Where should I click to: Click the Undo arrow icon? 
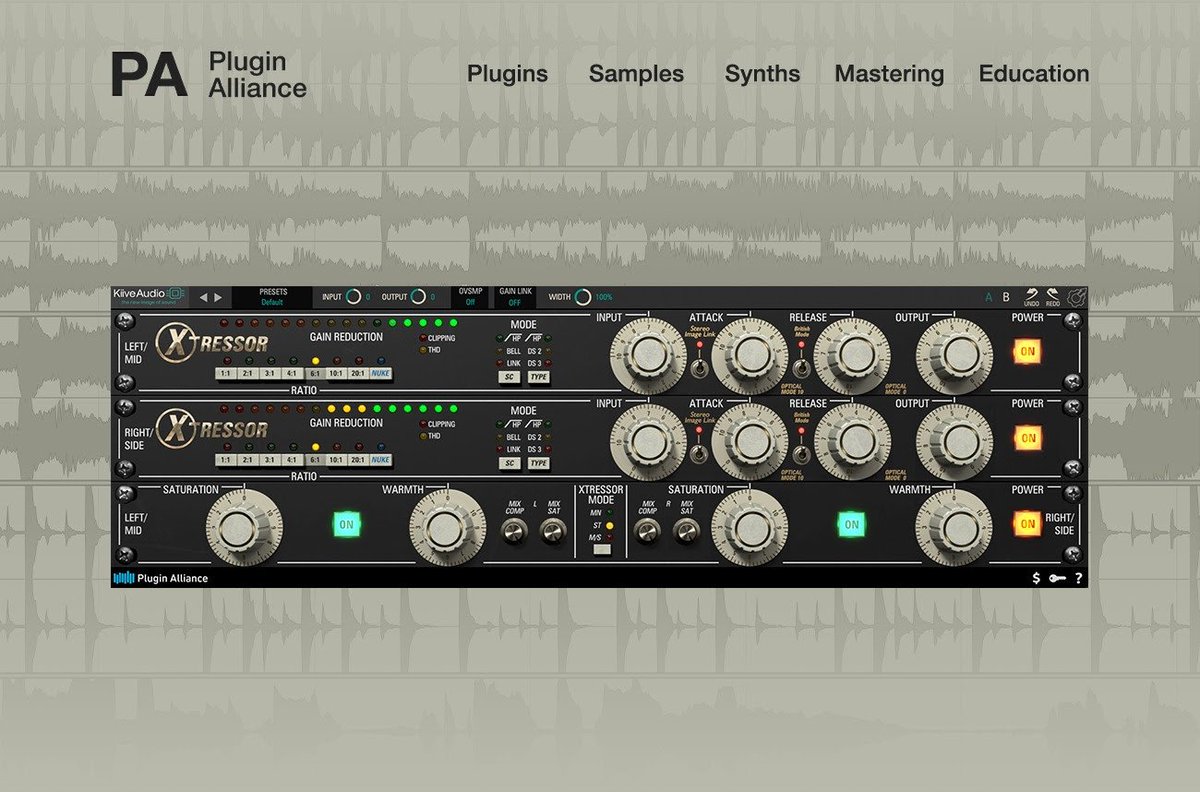pos(1032,294)
